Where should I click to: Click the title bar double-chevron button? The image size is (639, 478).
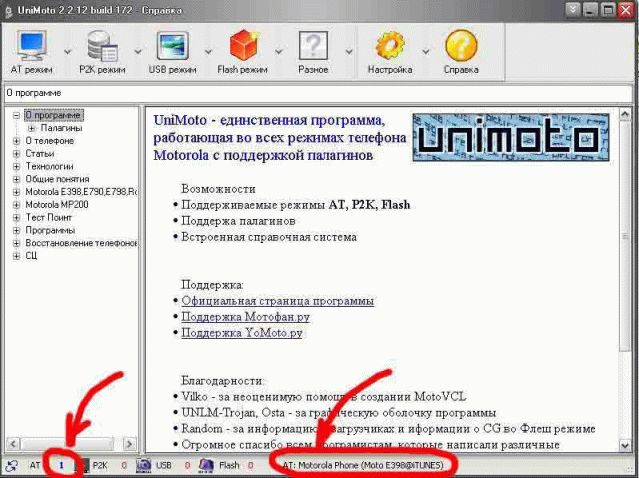(x=573, y=10)
